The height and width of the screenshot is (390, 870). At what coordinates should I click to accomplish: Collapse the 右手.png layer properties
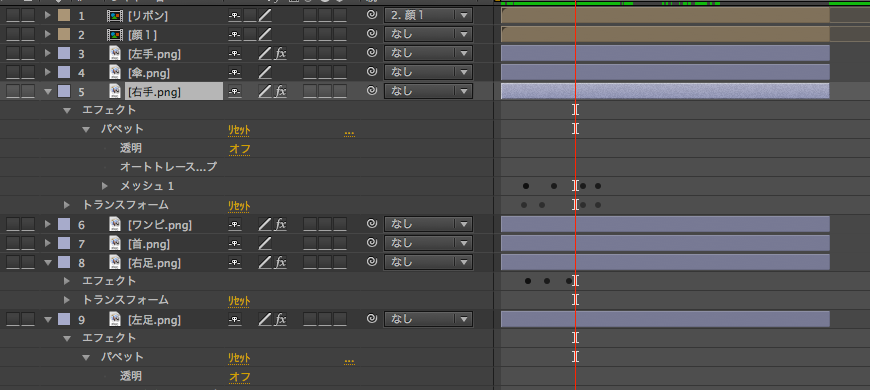[48, 91]
